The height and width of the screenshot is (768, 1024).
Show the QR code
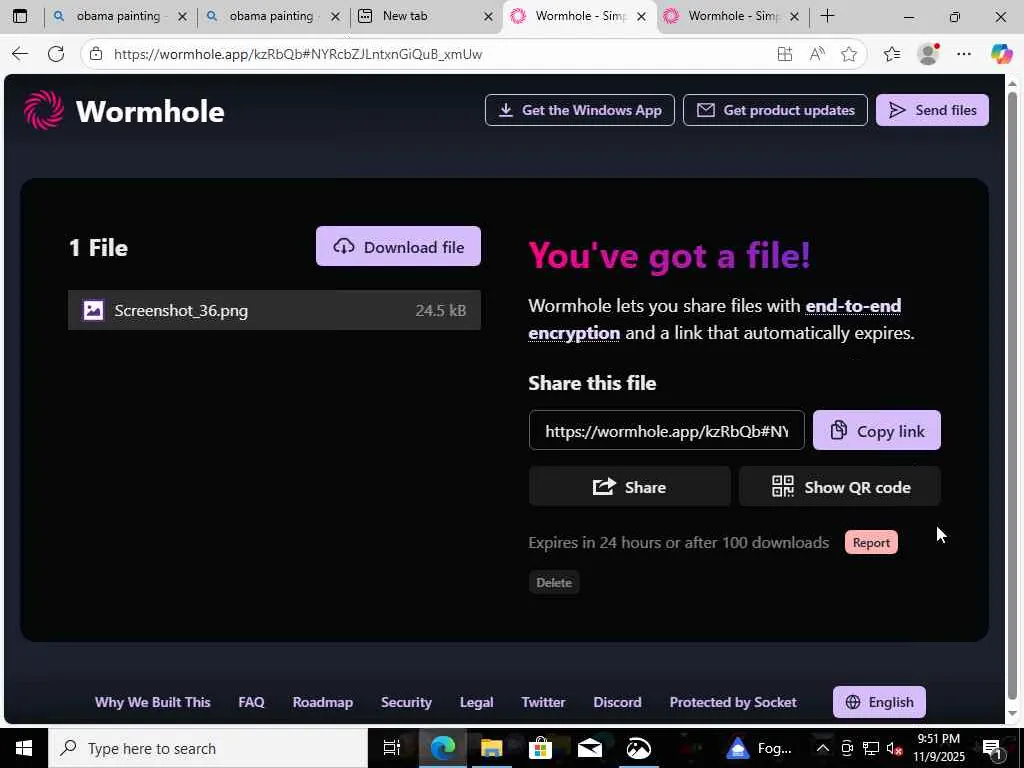click(x=840, y=487)
